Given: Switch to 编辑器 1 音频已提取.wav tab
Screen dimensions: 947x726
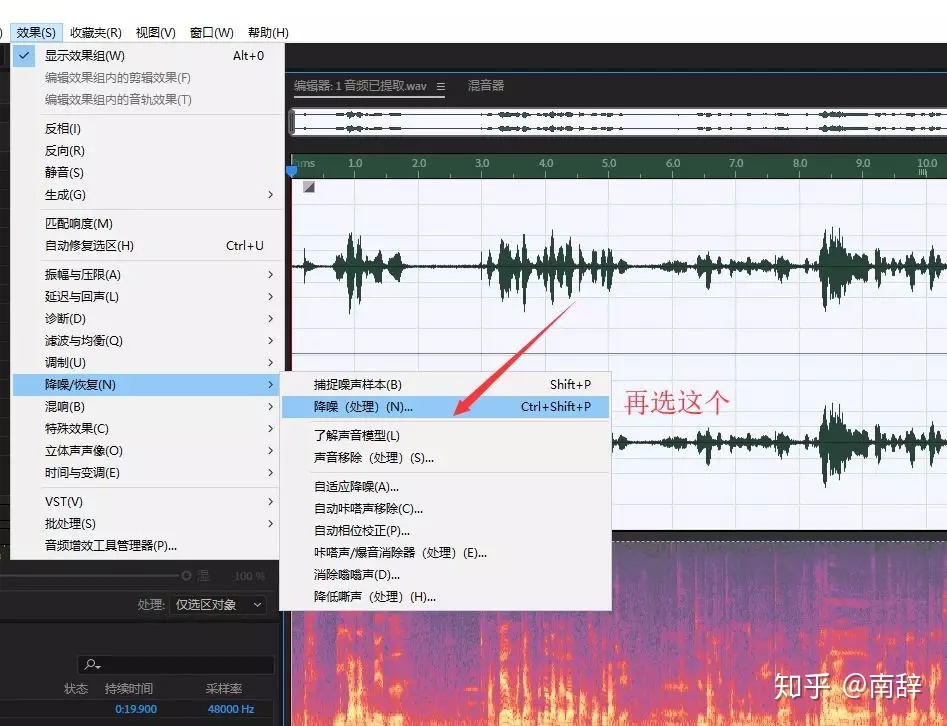Looking at the screenshot, I should (x=360, y=86).
